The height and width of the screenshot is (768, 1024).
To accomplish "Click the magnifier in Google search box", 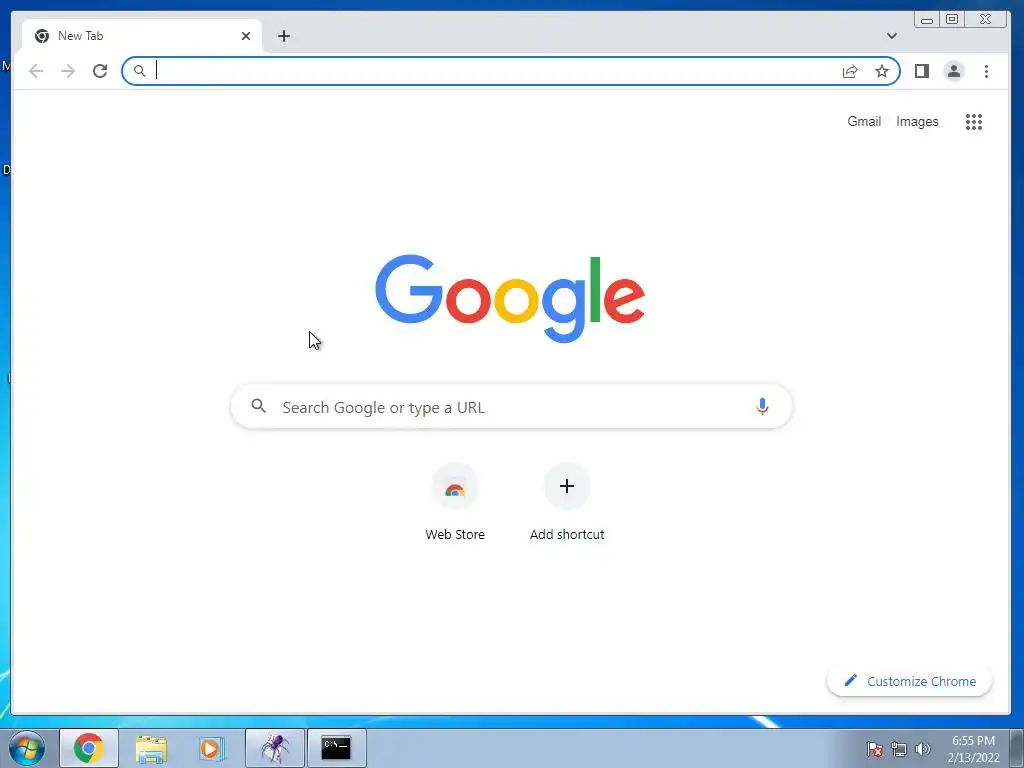I will 259,406.
